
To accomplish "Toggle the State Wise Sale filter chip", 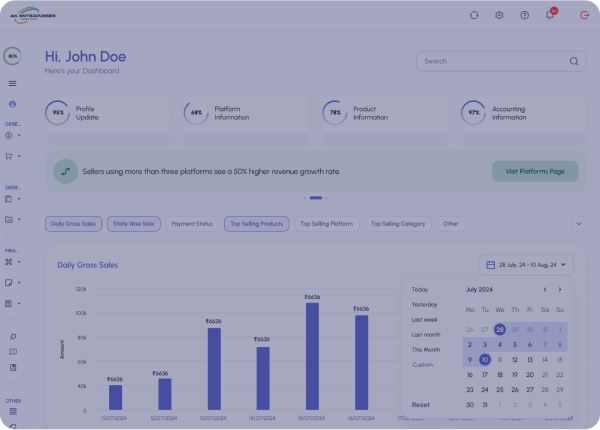I will (133, 224).
